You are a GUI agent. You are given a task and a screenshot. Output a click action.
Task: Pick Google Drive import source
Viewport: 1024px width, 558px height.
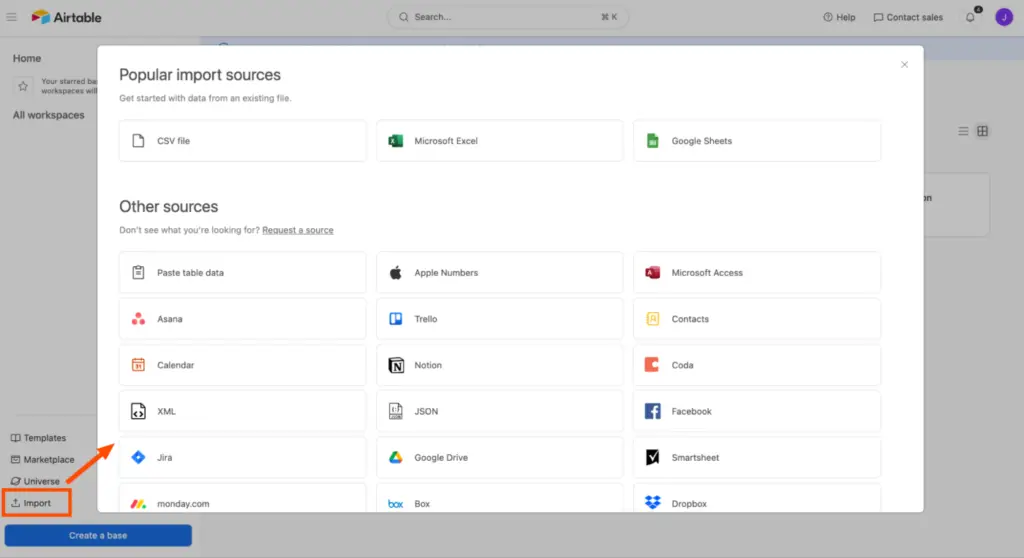500,457
